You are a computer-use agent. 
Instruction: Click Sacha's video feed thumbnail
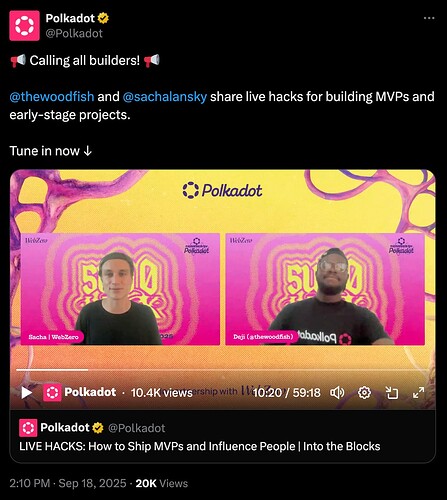coord(120,289)
